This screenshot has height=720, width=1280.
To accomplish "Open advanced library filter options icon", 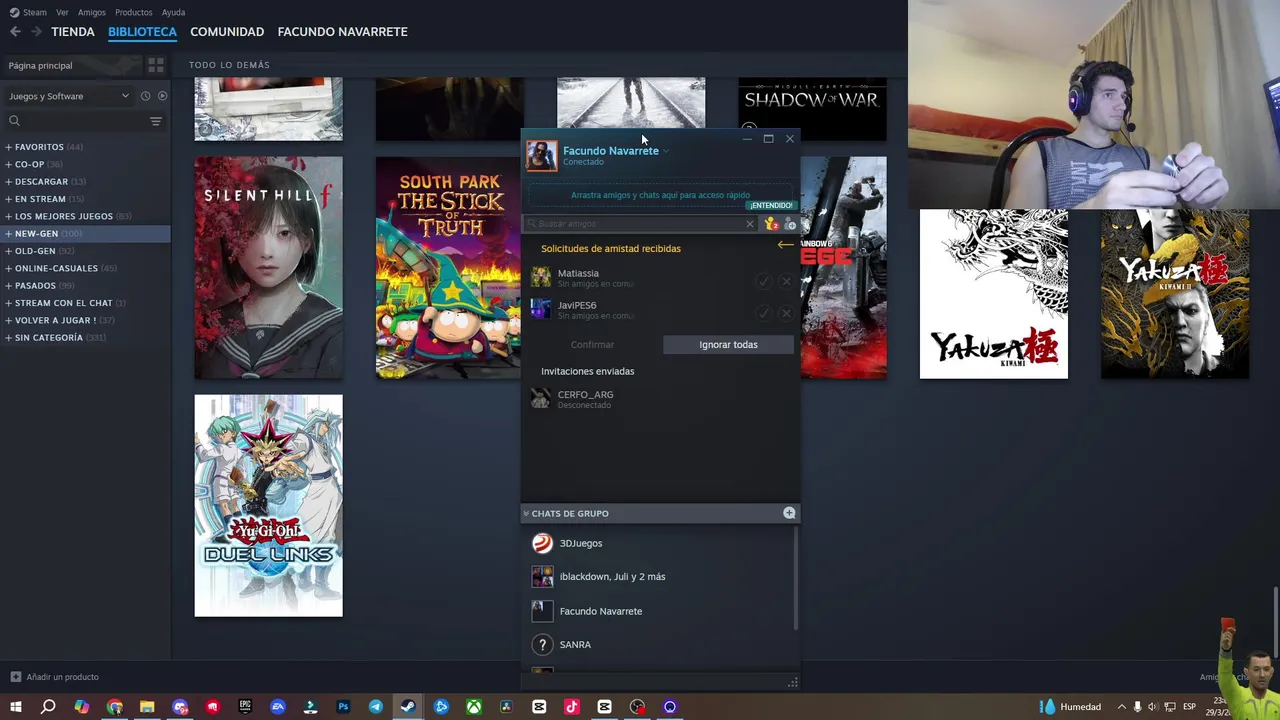I will pyautogui.click(x=156, y=121).
